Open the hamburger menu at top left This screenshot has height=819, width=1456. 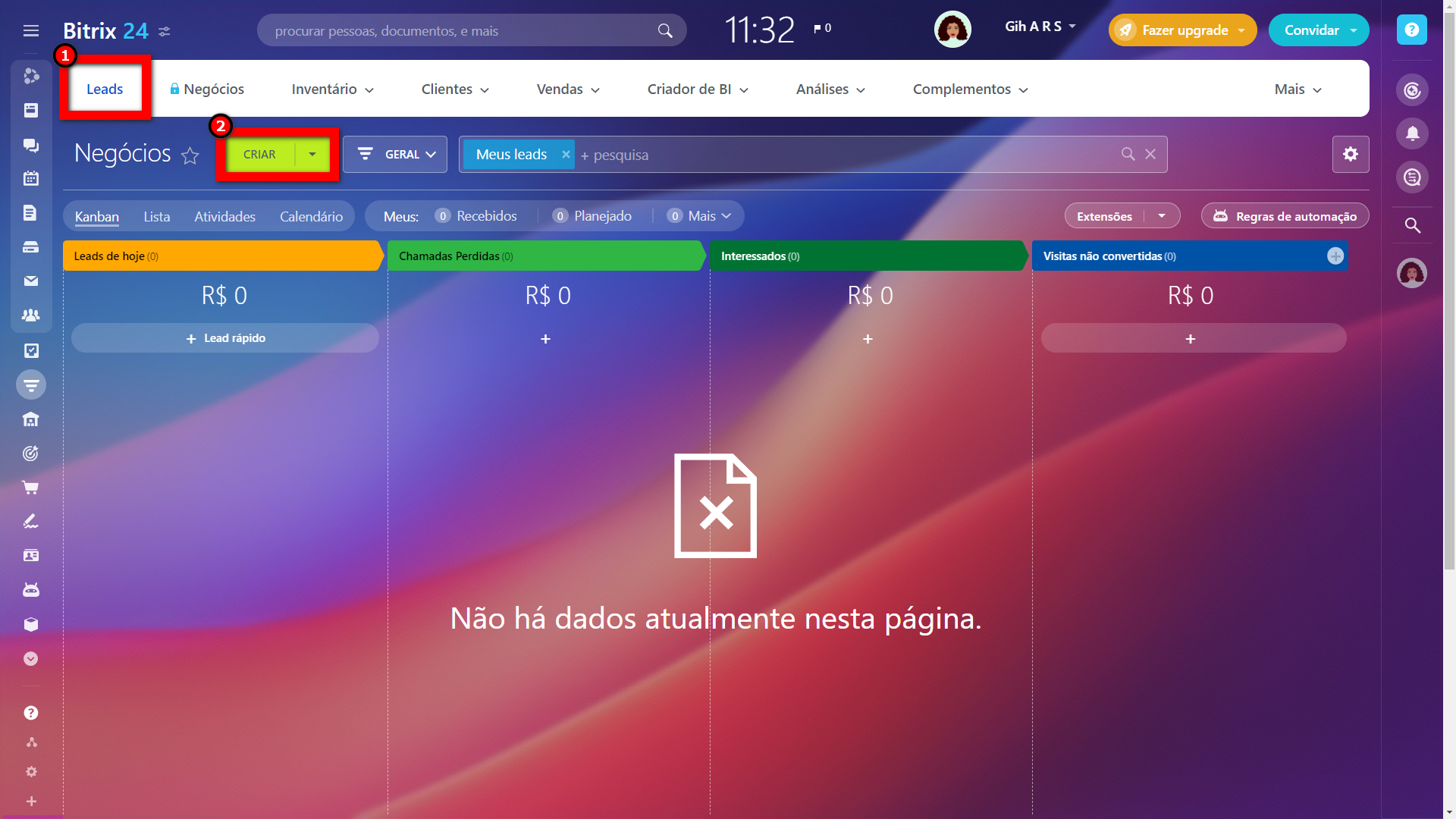30,30
